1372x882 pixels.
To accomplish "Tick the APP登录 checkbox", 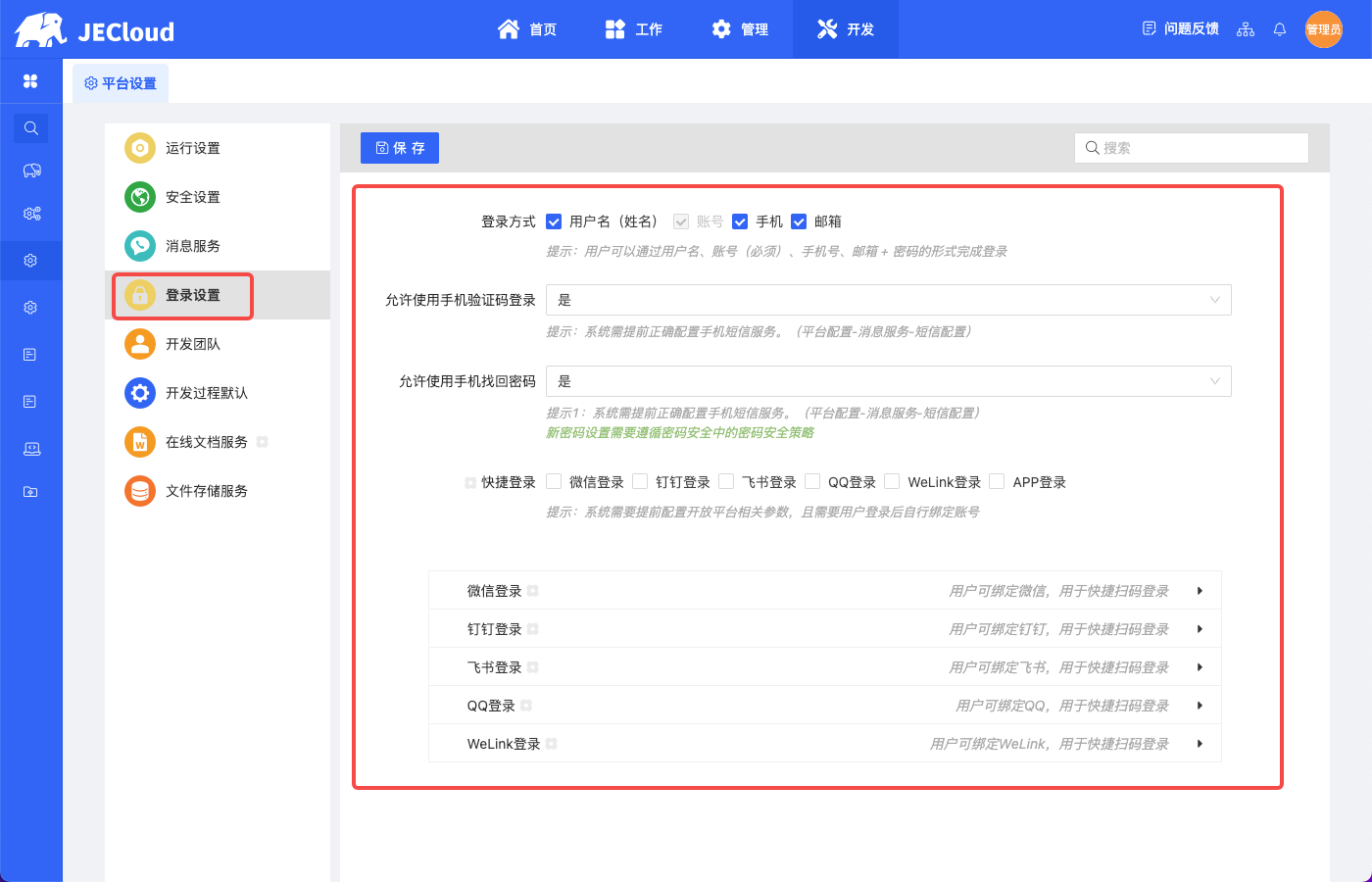I will (997, 481).
